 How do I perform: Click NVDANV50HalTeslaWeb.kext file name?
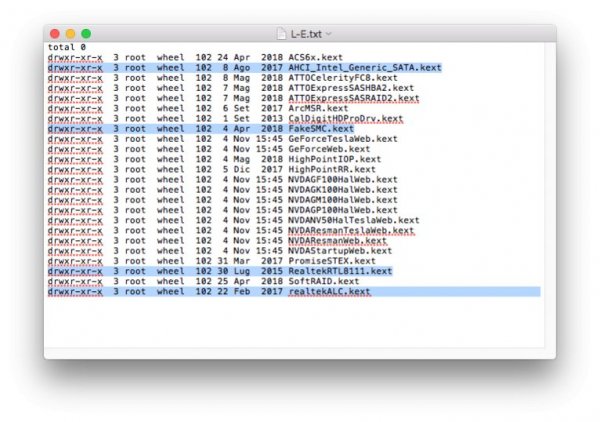click(354, 220)
